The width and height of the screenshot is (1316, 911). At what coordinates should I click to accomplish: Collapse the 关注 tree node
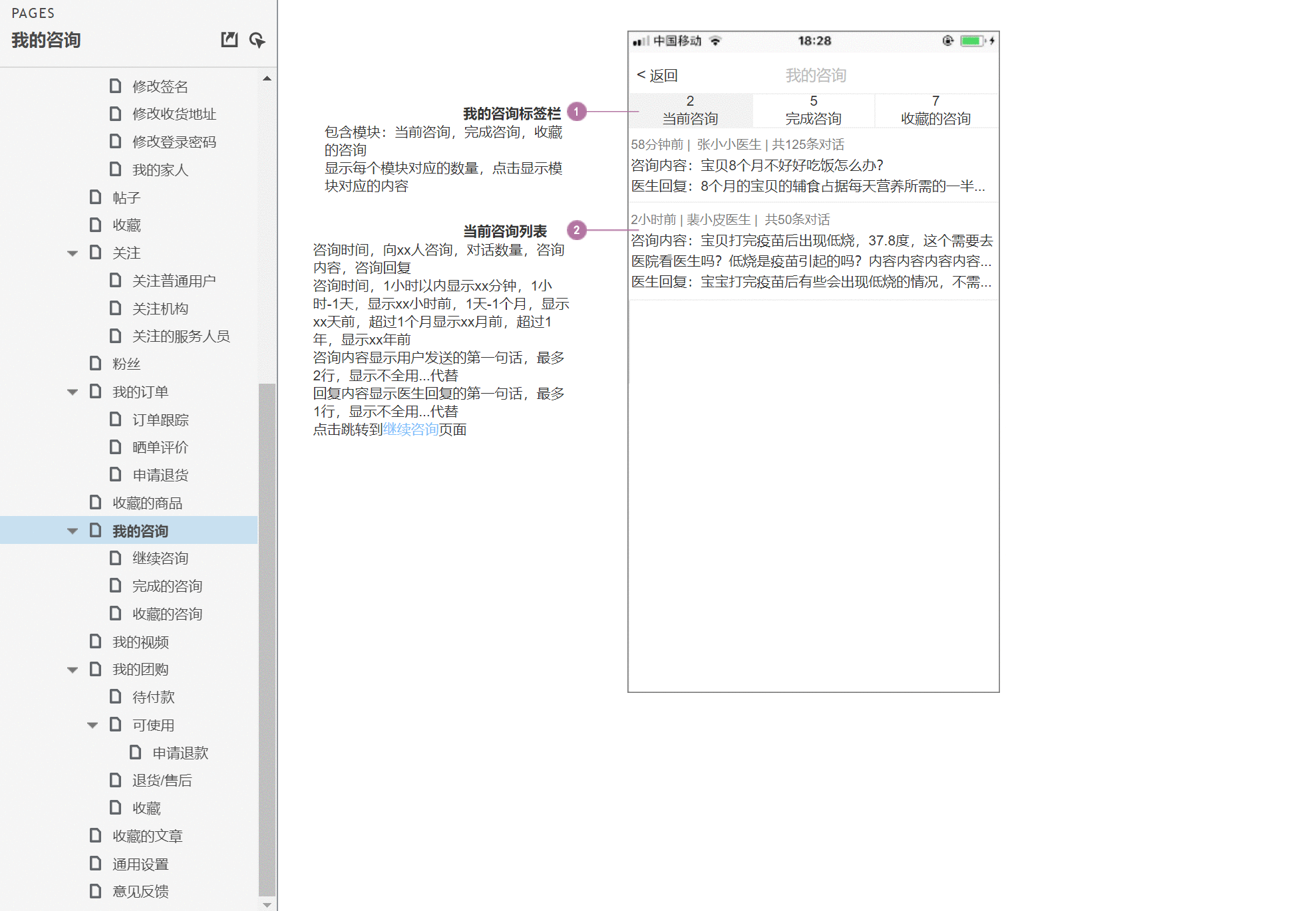73,253
